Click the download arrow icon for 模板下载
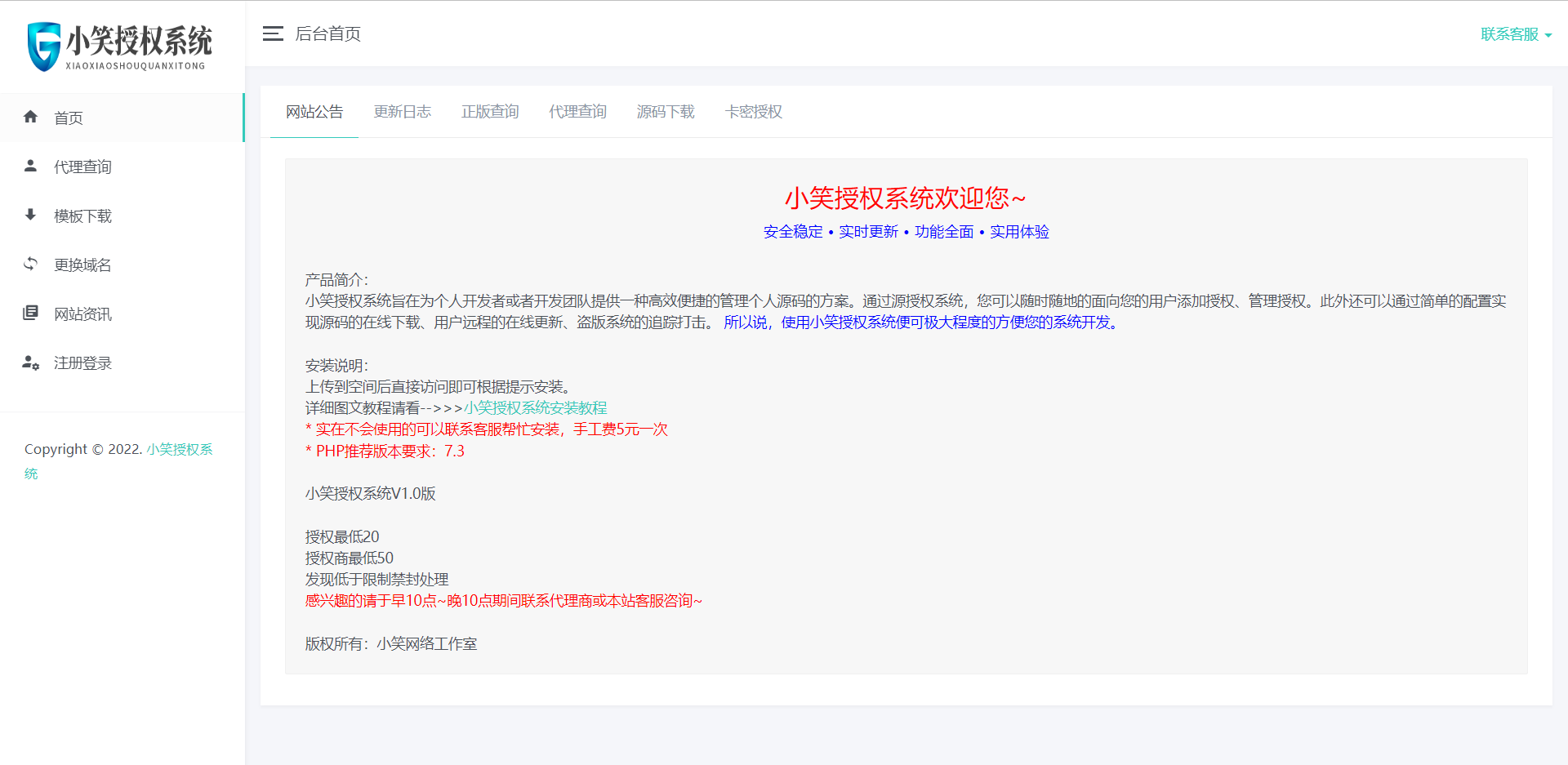The width and height of the screenshot is (1568, 765). tap(30, 215)
